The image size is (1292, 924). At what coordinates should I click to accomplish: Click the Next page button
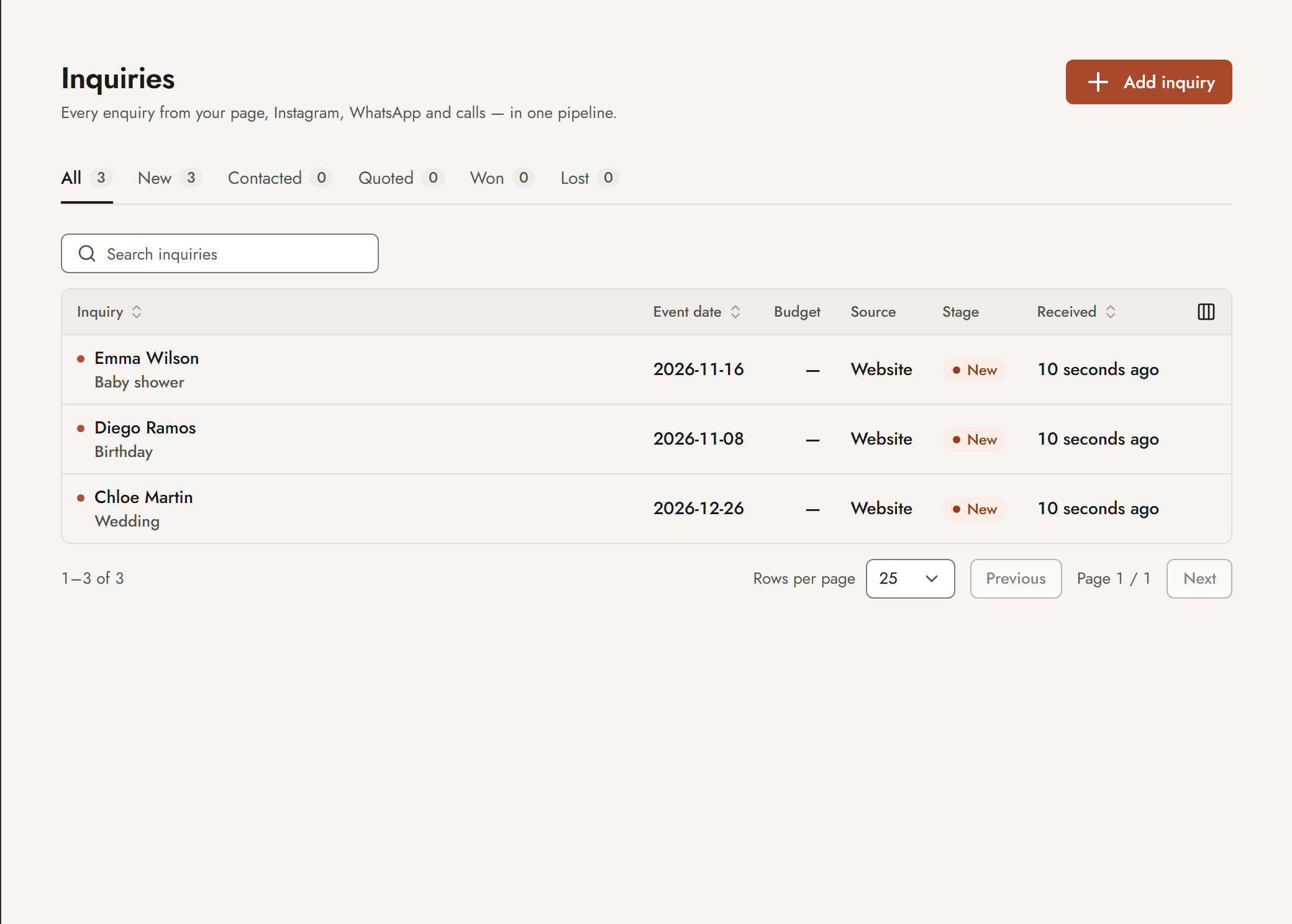1199,579
